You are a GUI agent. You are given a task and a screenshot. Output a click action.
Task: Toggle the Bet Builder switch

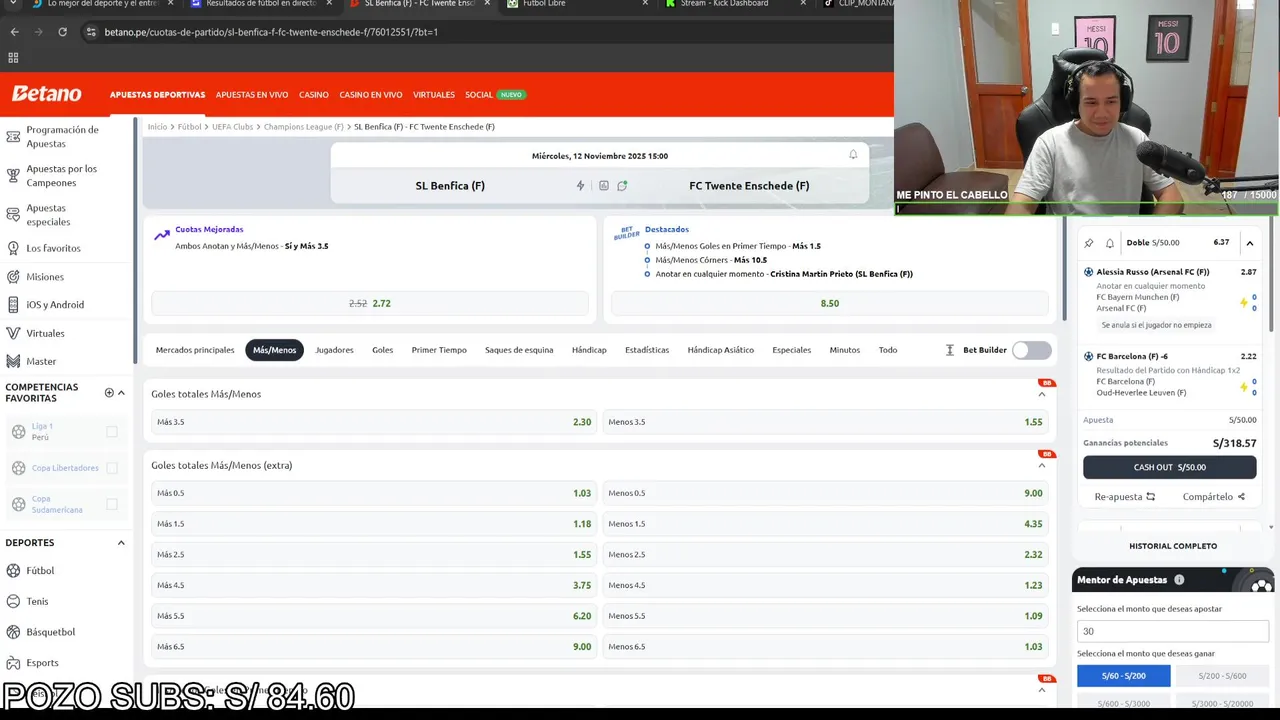[x=1031, y=350]
